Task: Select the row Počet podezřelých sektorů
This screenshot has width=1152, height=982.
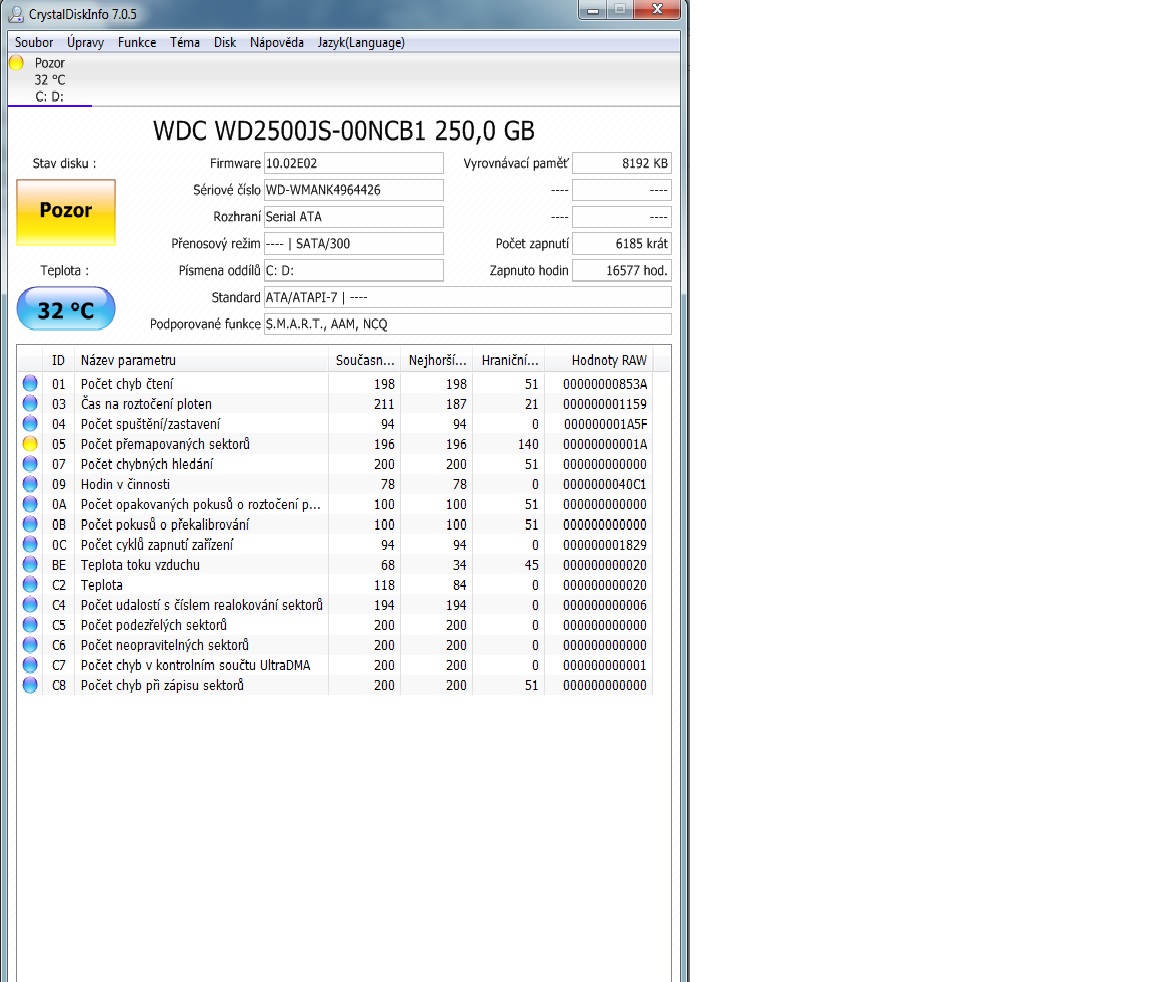Action: pyautogui.click(x=334, y=625)
